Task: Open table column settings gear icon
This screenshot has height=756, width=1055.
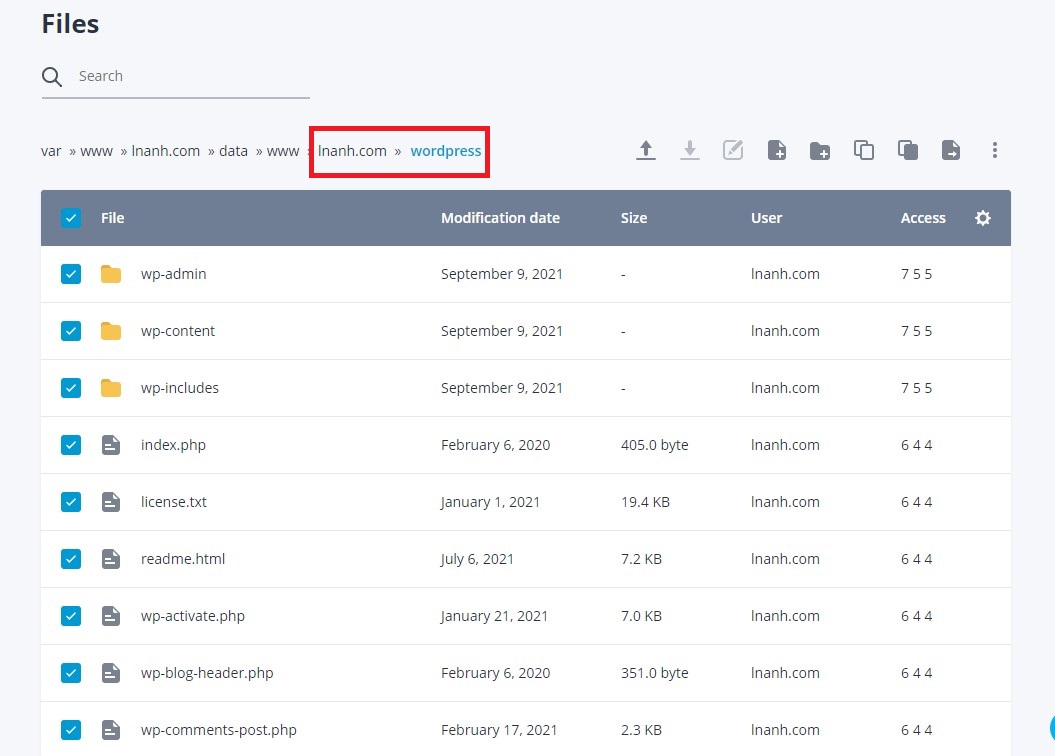Action: click(983, 218)
